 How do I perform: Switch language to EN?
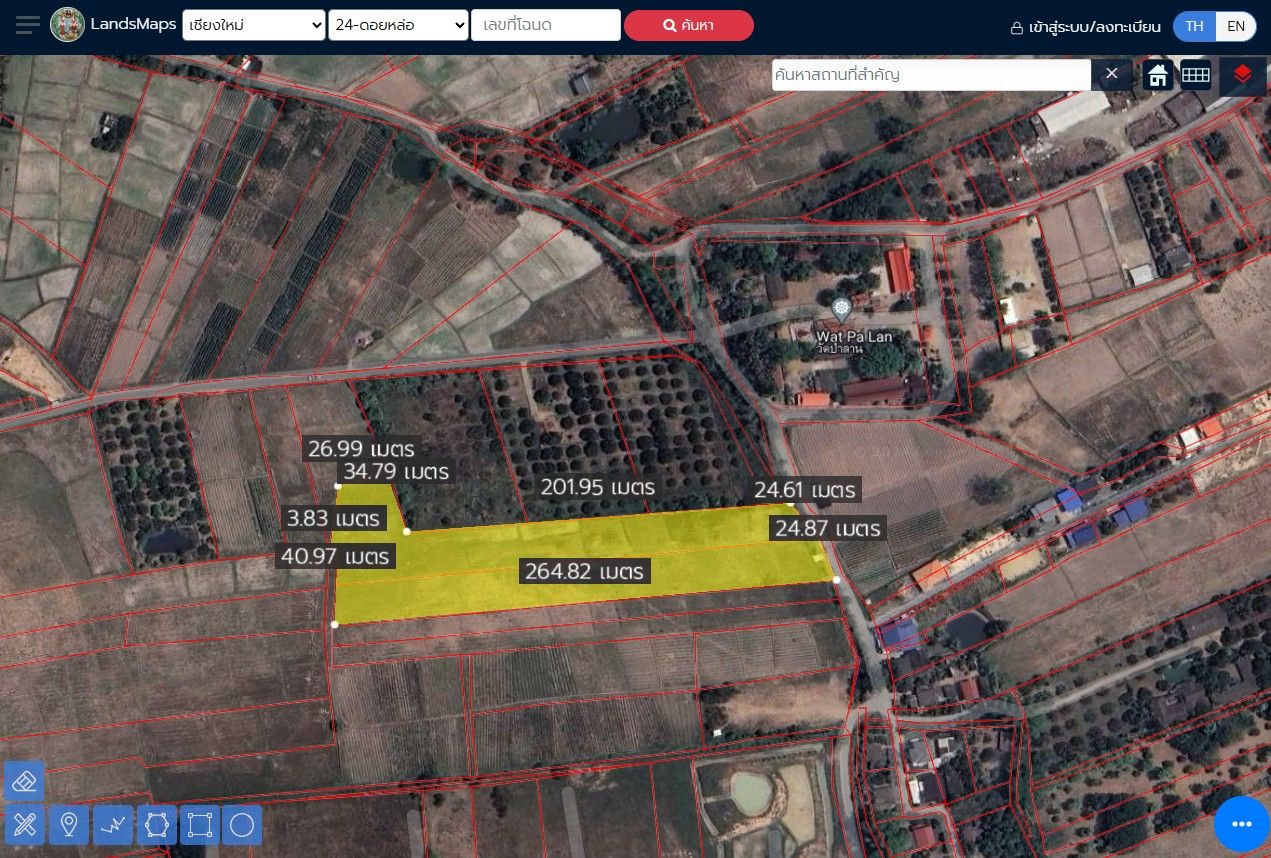pos(1236,26)
